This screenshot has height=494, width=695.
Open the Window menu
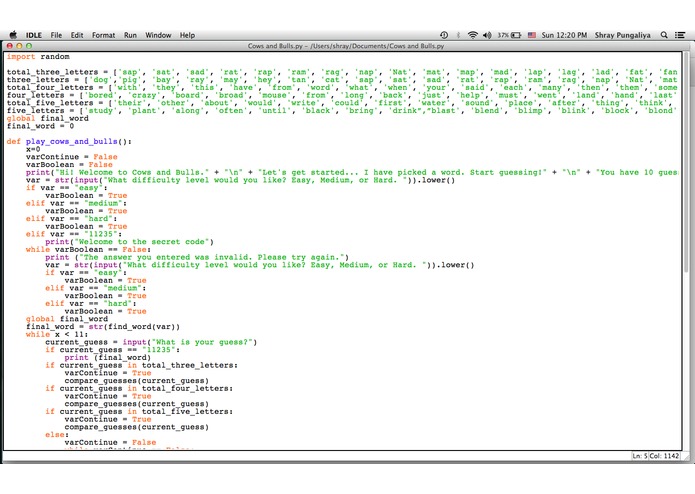point(158,35)
